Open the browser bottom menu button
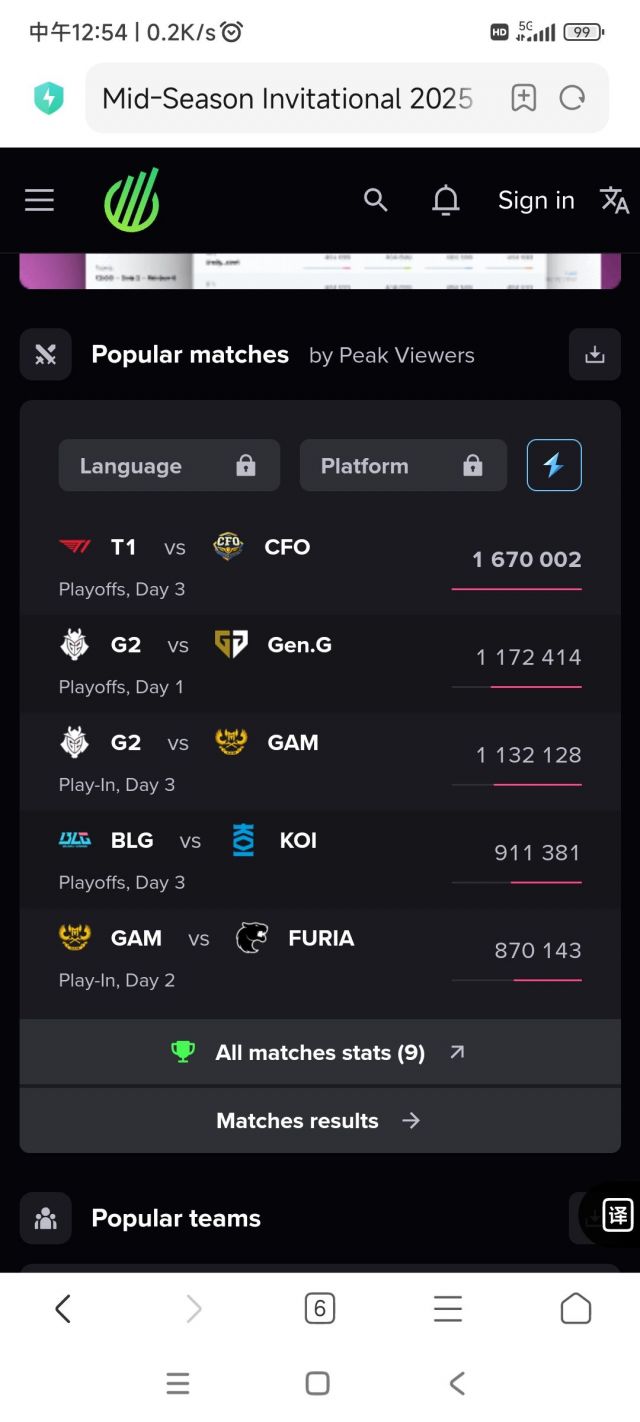 click(x=447, y=1308)
